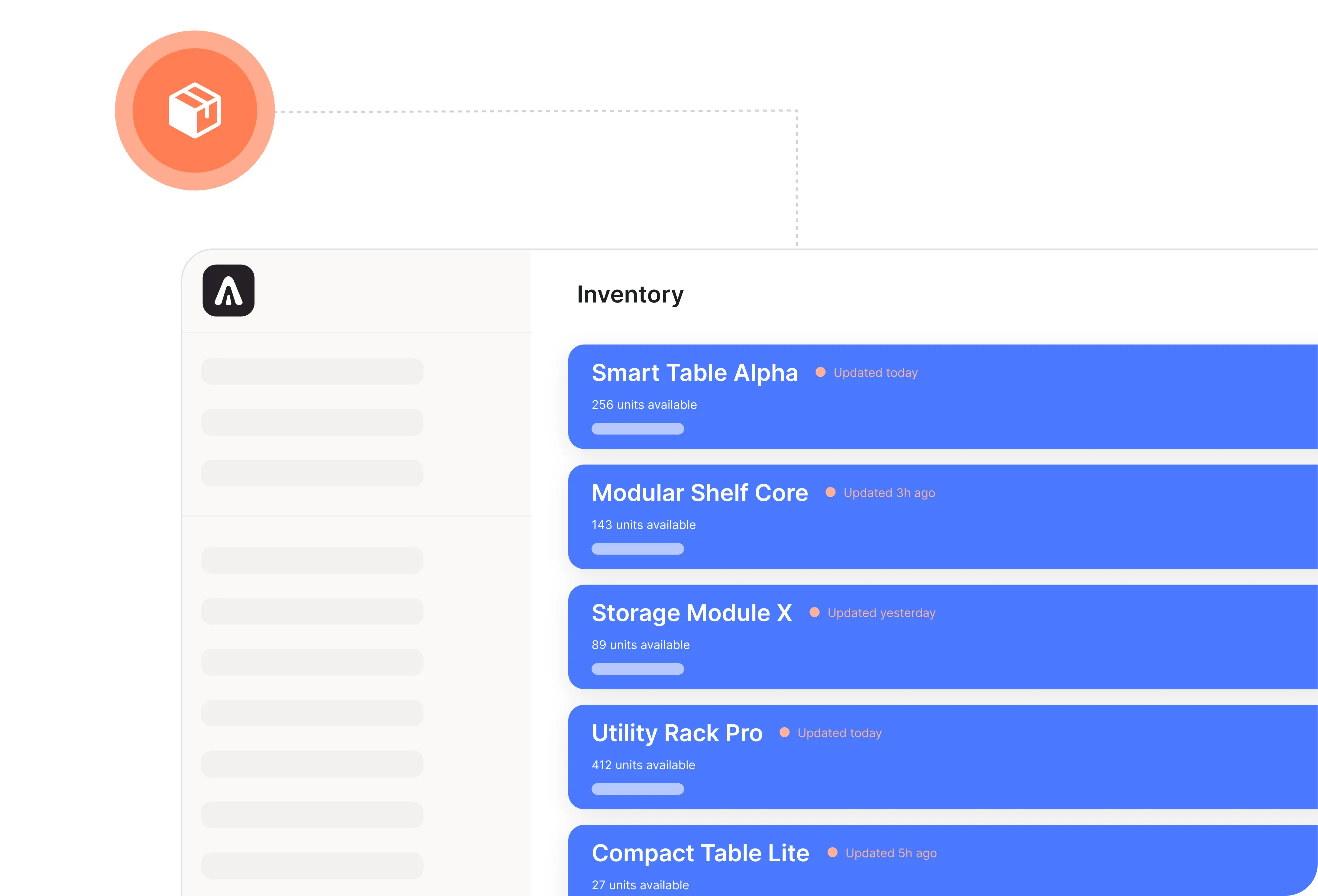1318x896 pixels.
Task: Select Compact Table Lite entry
Action: pyautogui.click(x=700, y=853)
